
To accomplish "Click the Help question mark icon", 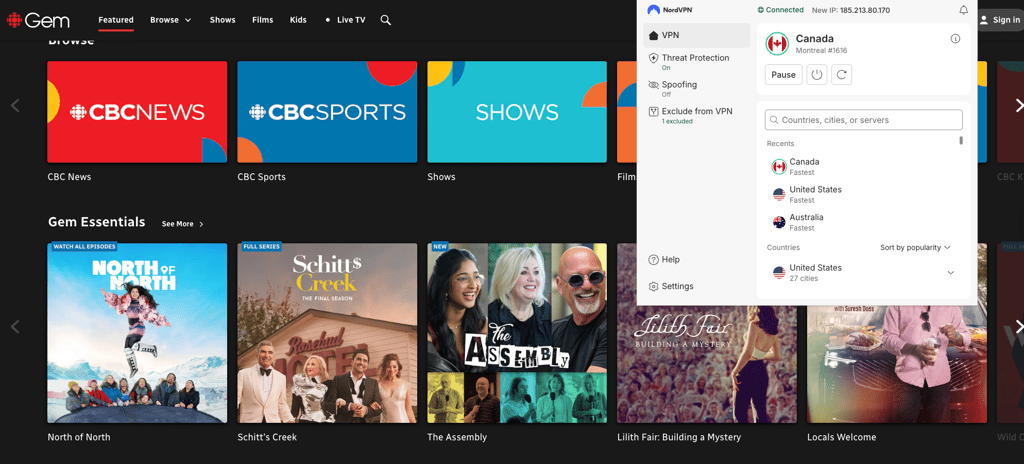I will 653,259.
